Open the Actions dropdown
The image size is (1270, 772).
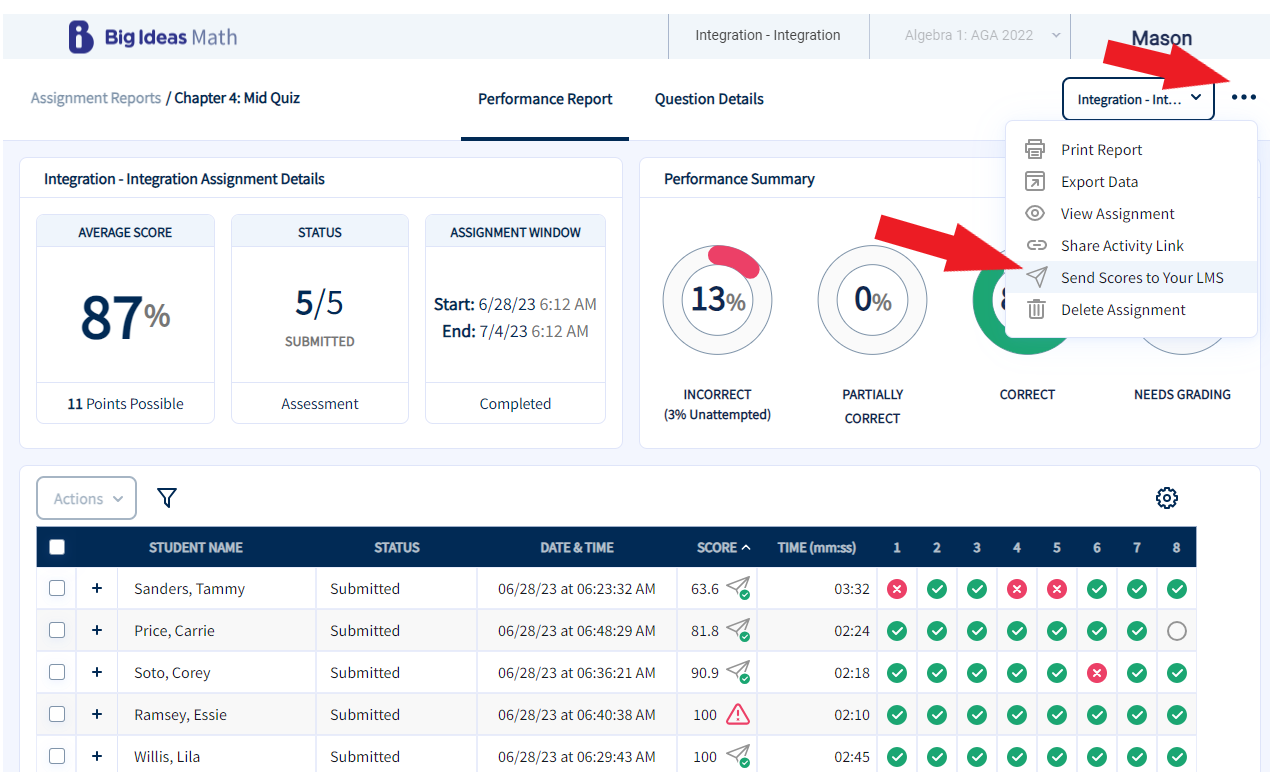(x=87, y=498)
